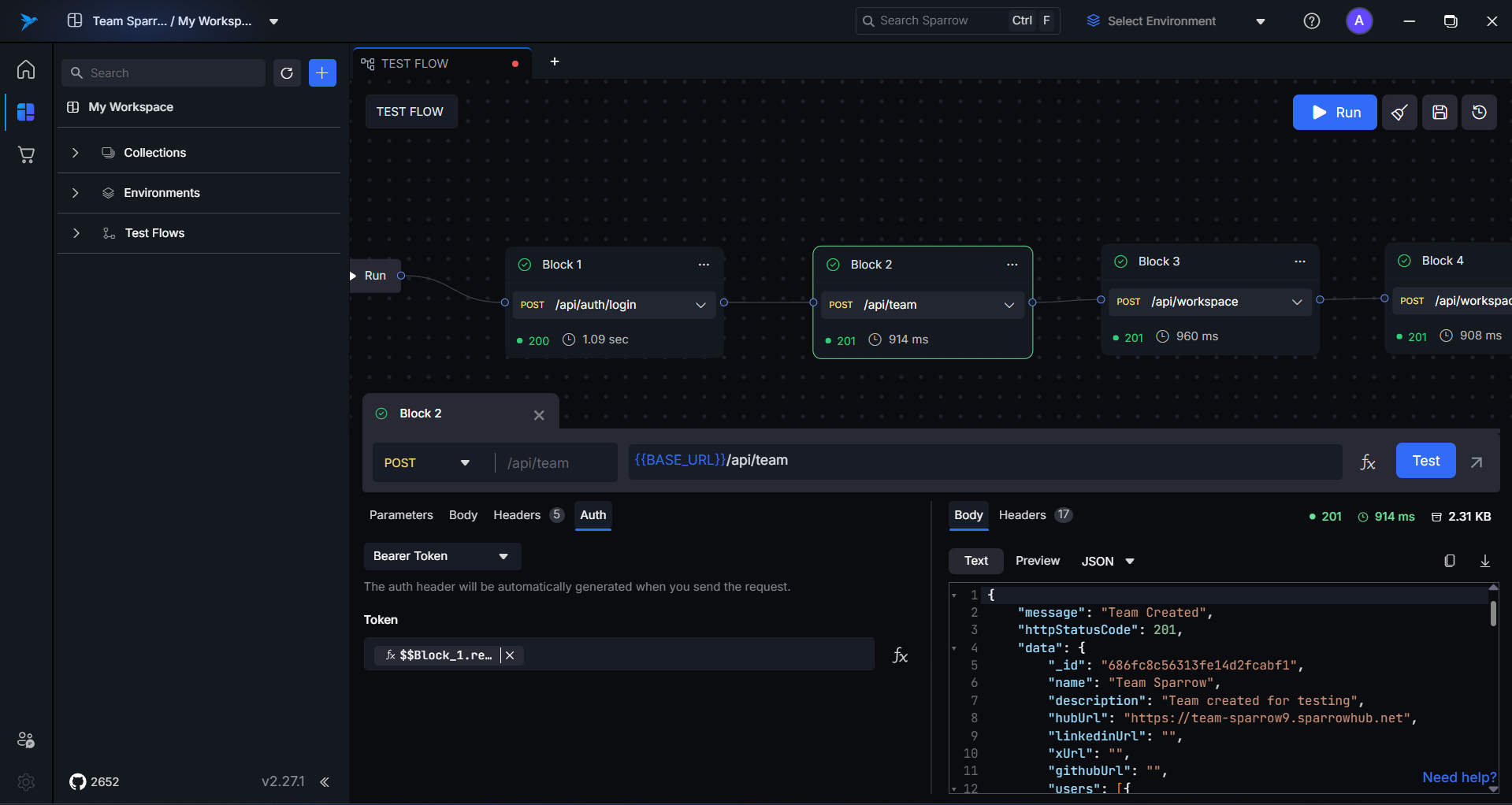Click the {{BASE_URL}}/api/team URL field
This screenshot has height=805, width=1512.
(985, 462)
